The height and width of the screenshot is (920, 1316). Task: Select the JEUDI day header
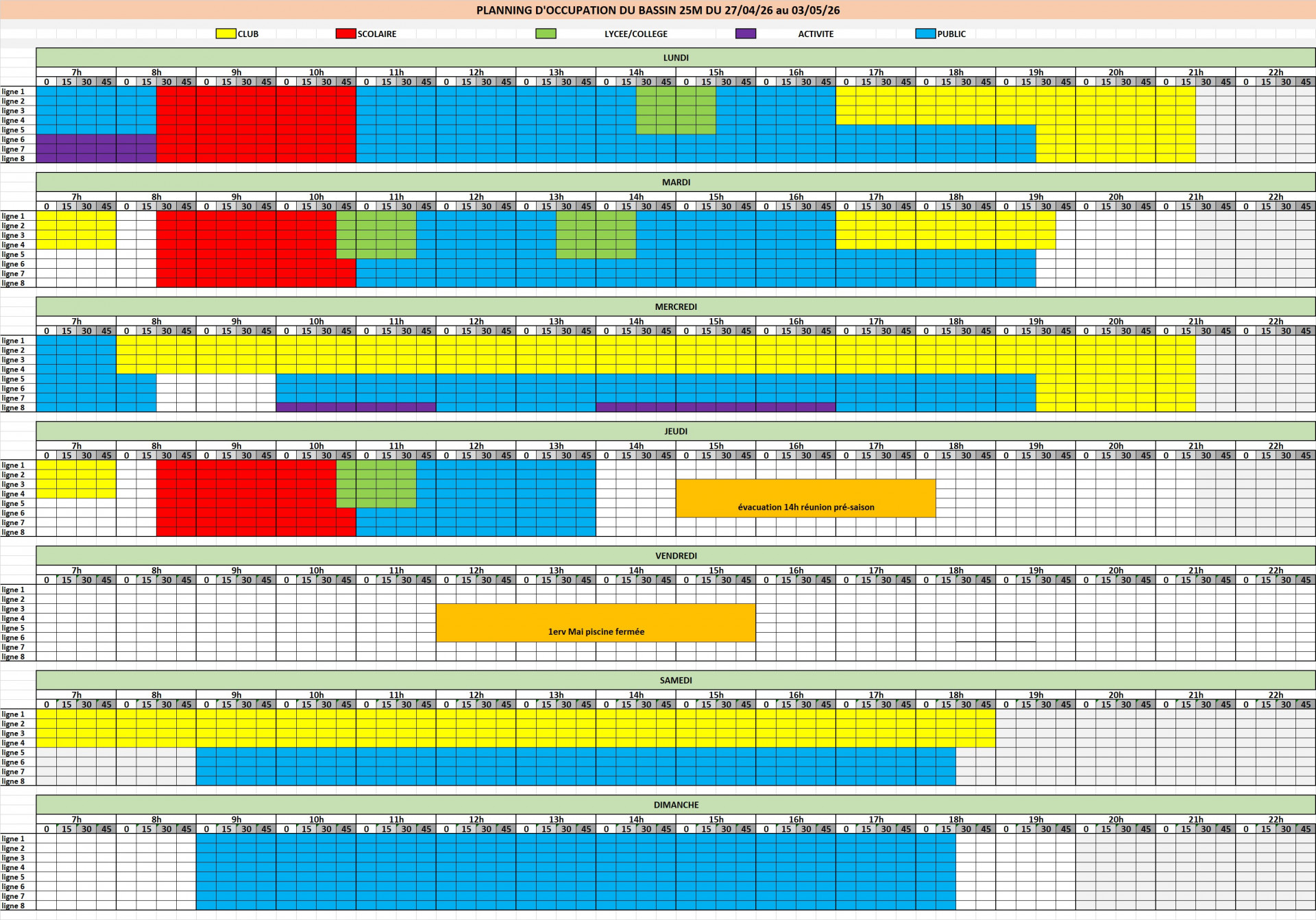[x=675, y=431]
